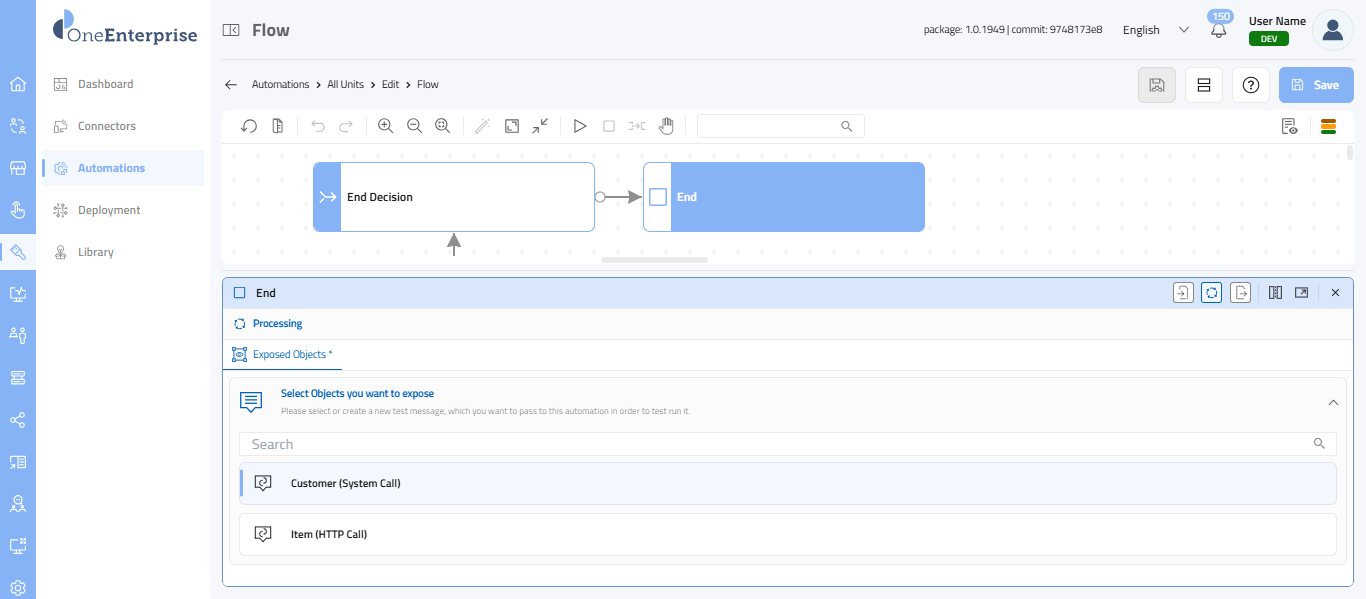Open the user profile avatar menu
The width and height of the screenshot is (1366, 599).
[1332, 30]
